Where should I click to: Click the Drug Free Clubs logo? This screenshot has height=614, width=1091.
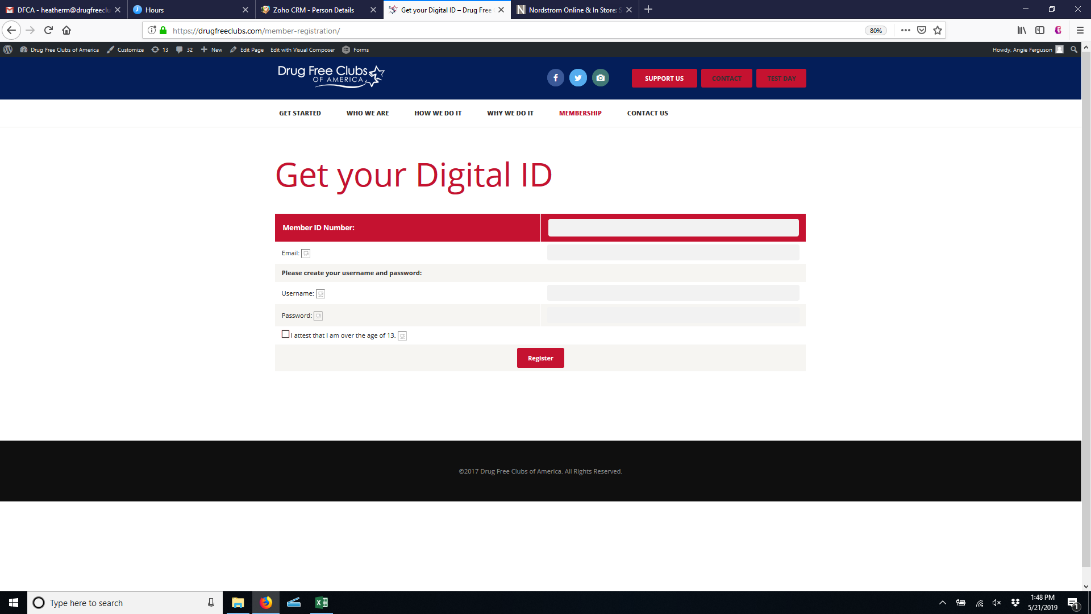coord(330,76)
